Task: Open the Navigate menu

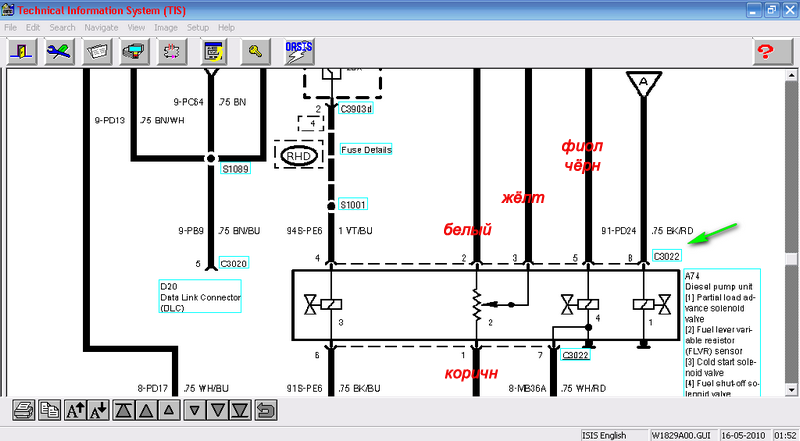Action: coord(101,27)
